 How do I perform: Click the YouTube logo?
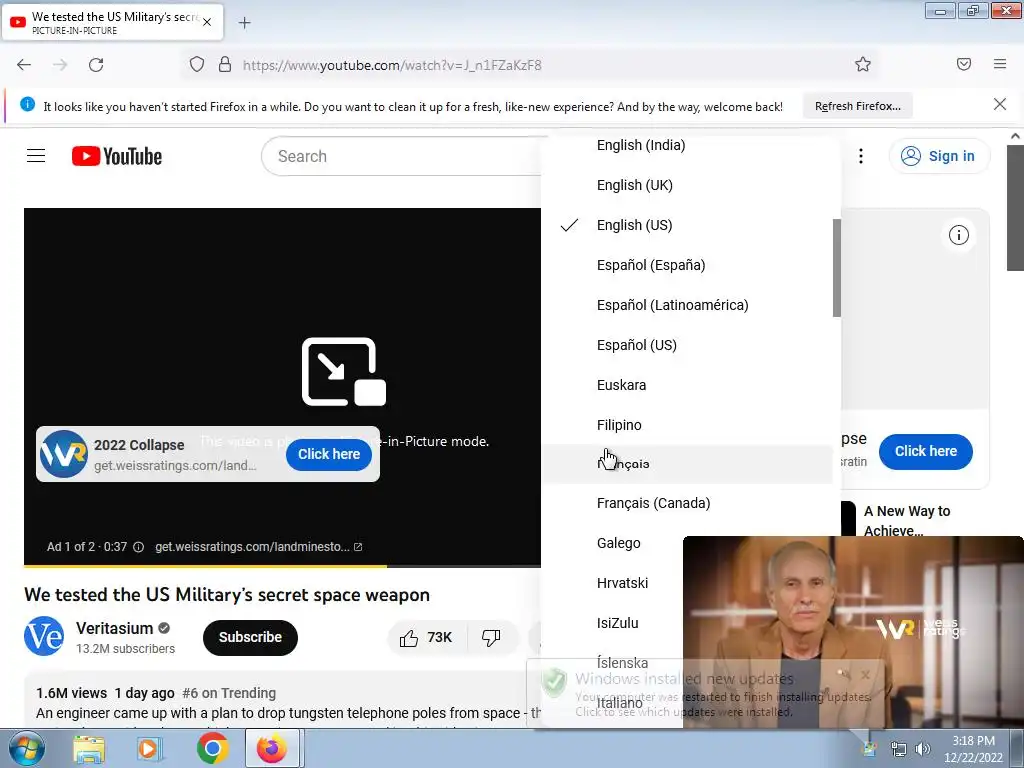(117, 156)
